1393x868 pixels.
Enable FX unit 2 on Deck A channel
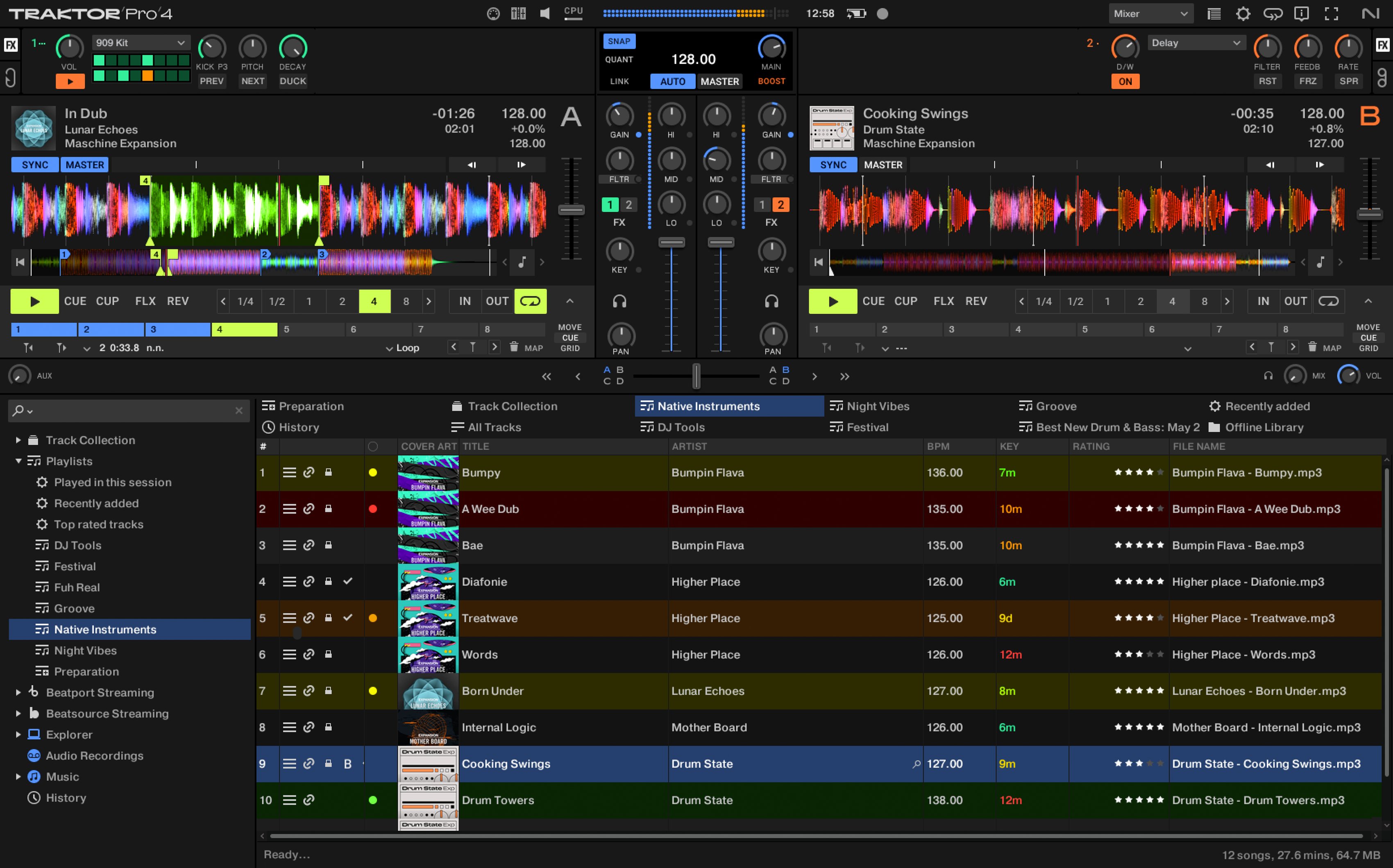pos(629,204)
